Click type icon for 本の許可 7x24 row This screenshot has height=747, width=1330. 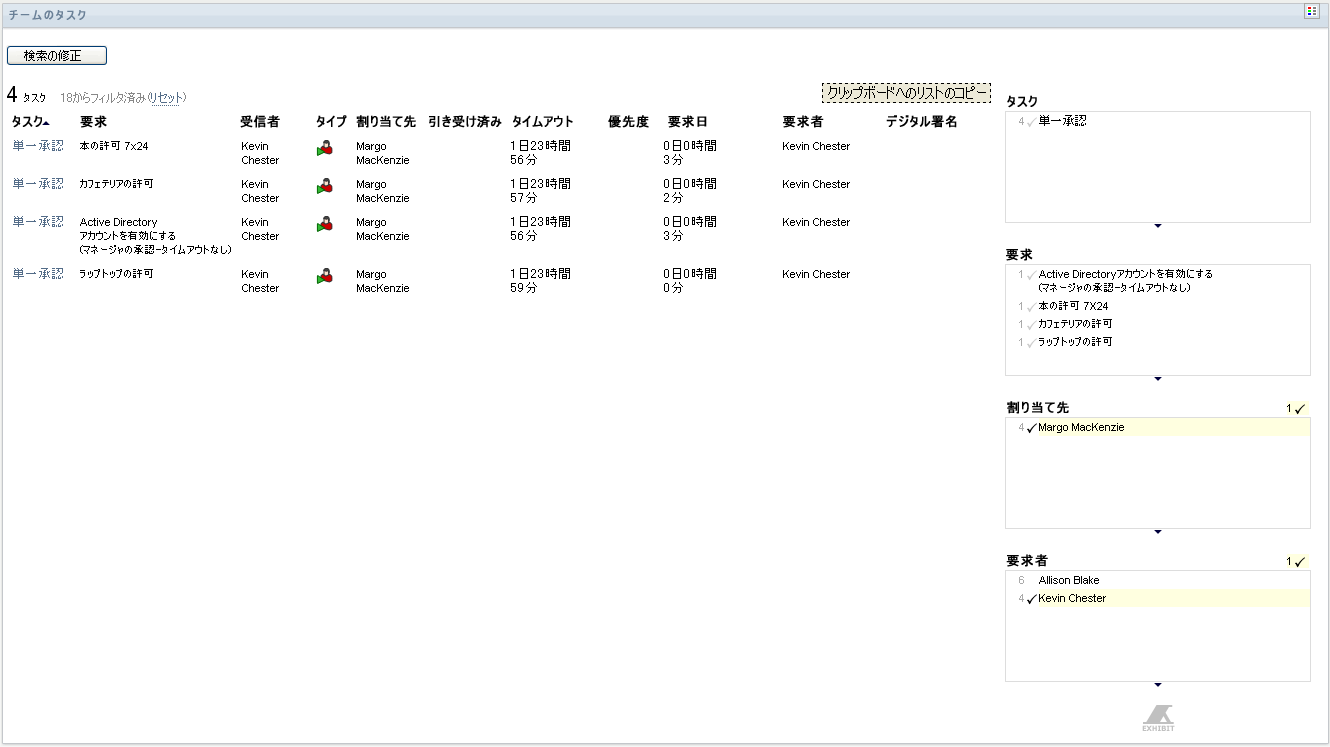tap(324, 148)
